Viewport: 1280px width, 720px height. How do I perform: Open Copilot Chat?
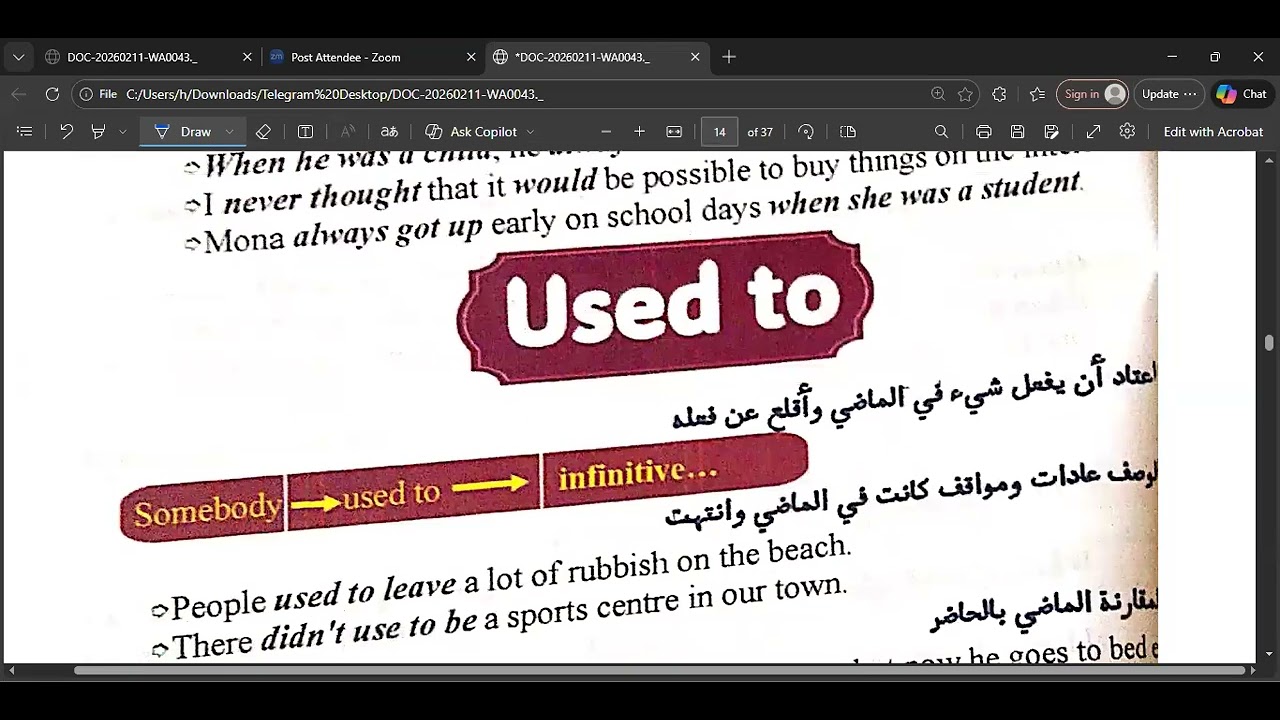point(1241,94)
